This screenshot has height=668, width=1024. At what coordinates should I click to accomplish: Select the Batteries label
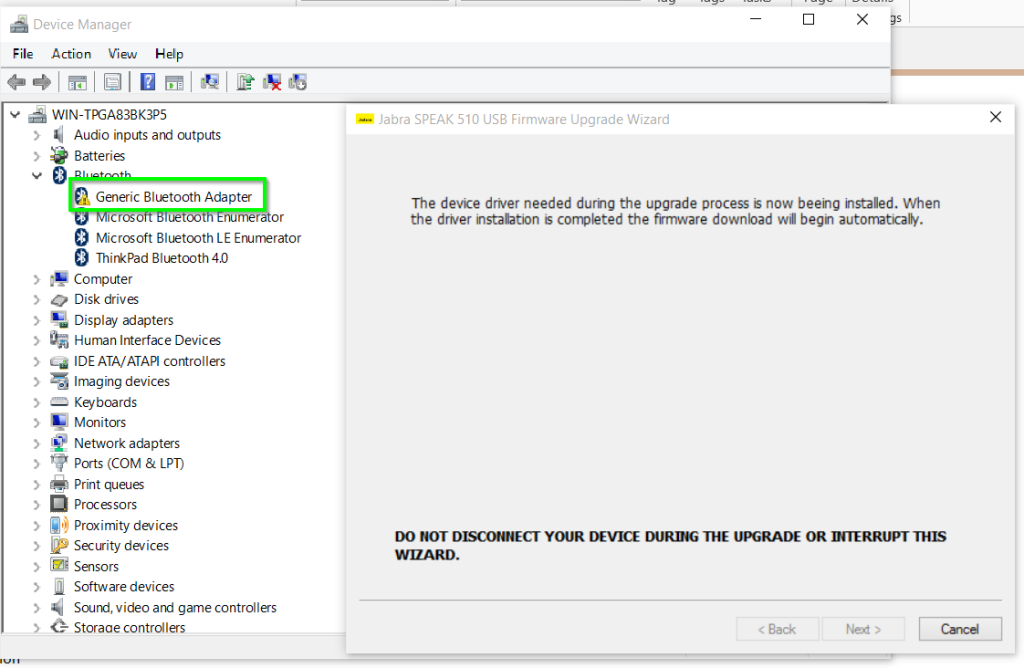[x=99, y=155]
